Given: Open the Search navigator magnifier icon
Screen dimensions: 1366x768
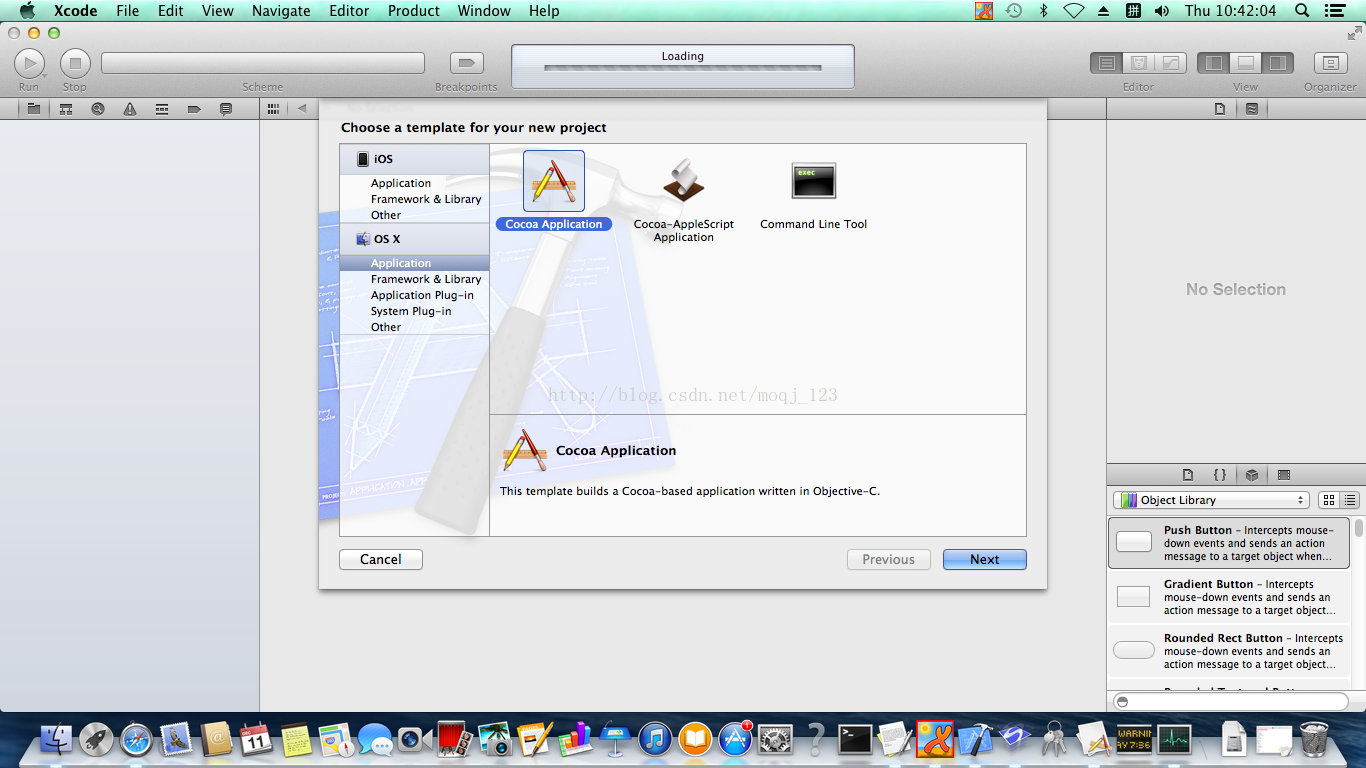Looking at the screenshot, I should (x=98, y=109).
